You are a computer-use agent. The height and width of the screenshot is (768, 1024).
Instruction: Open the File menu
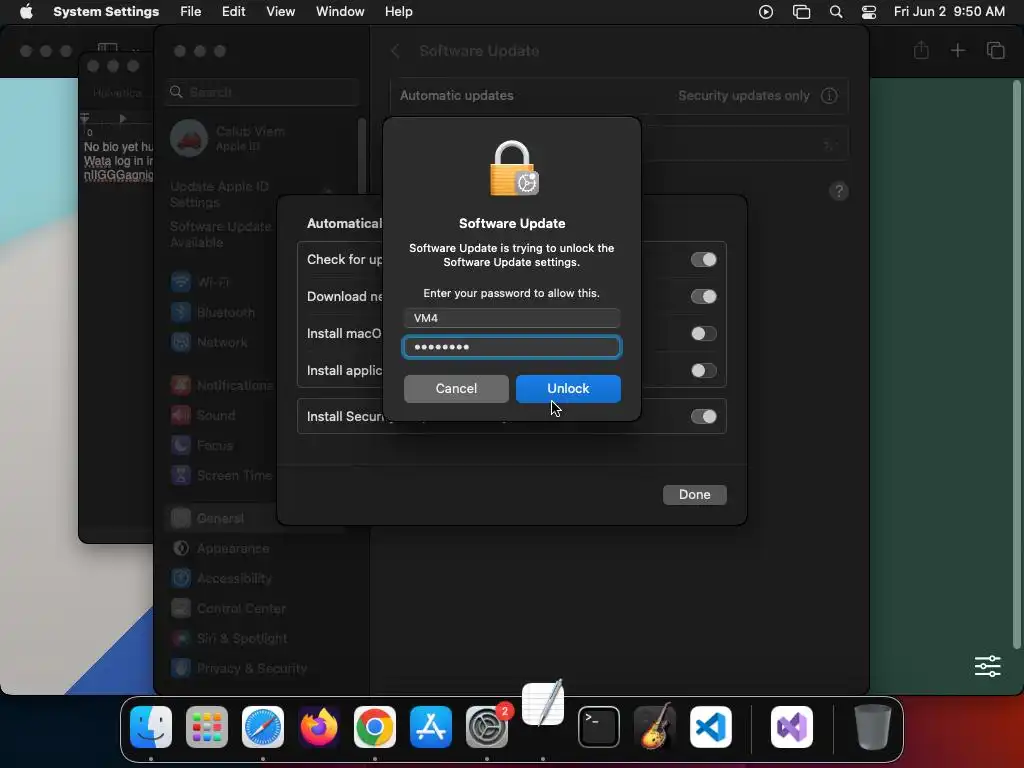191,12
